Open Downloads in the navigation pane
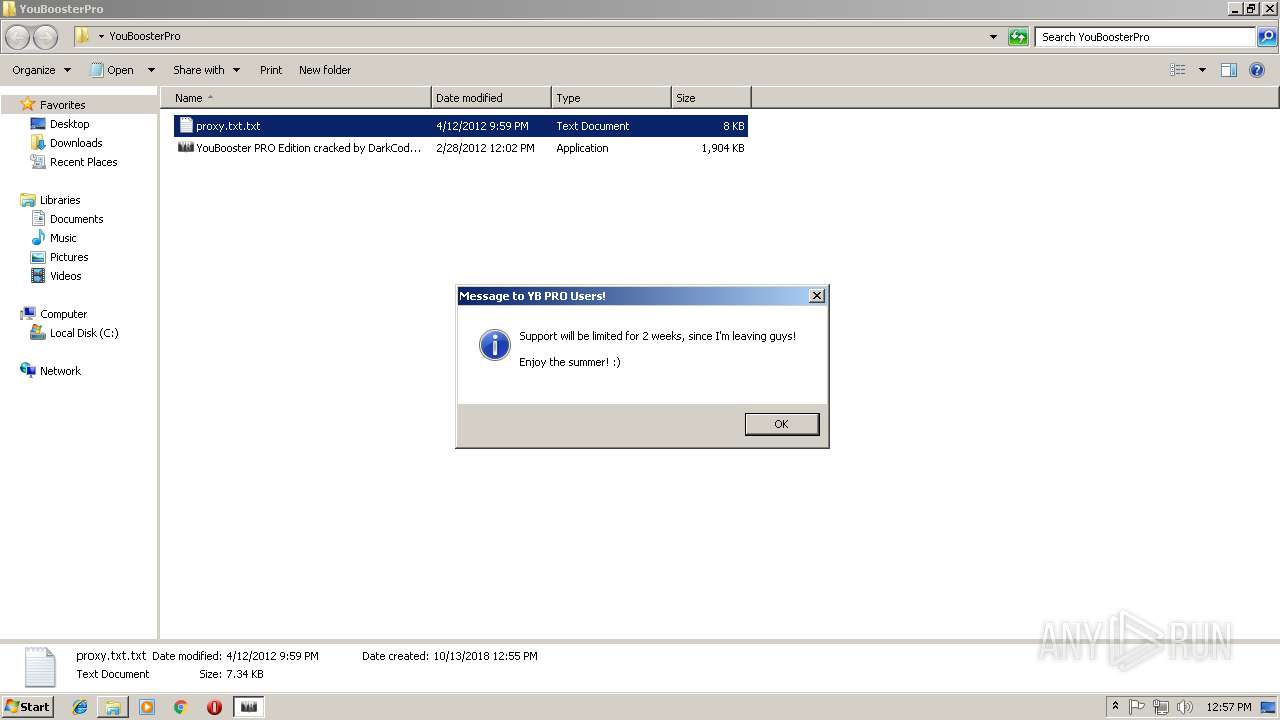The height and width of the screenshot is (720, 1280). click(76, 143)
